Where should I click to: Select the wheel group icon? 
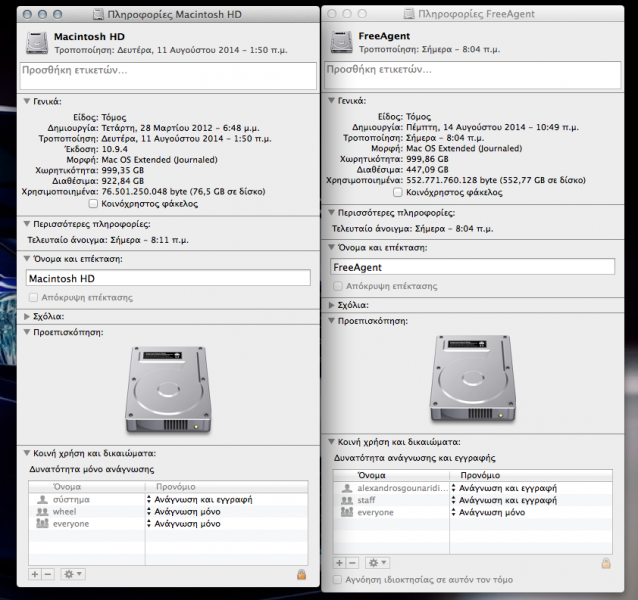(42, 512)
